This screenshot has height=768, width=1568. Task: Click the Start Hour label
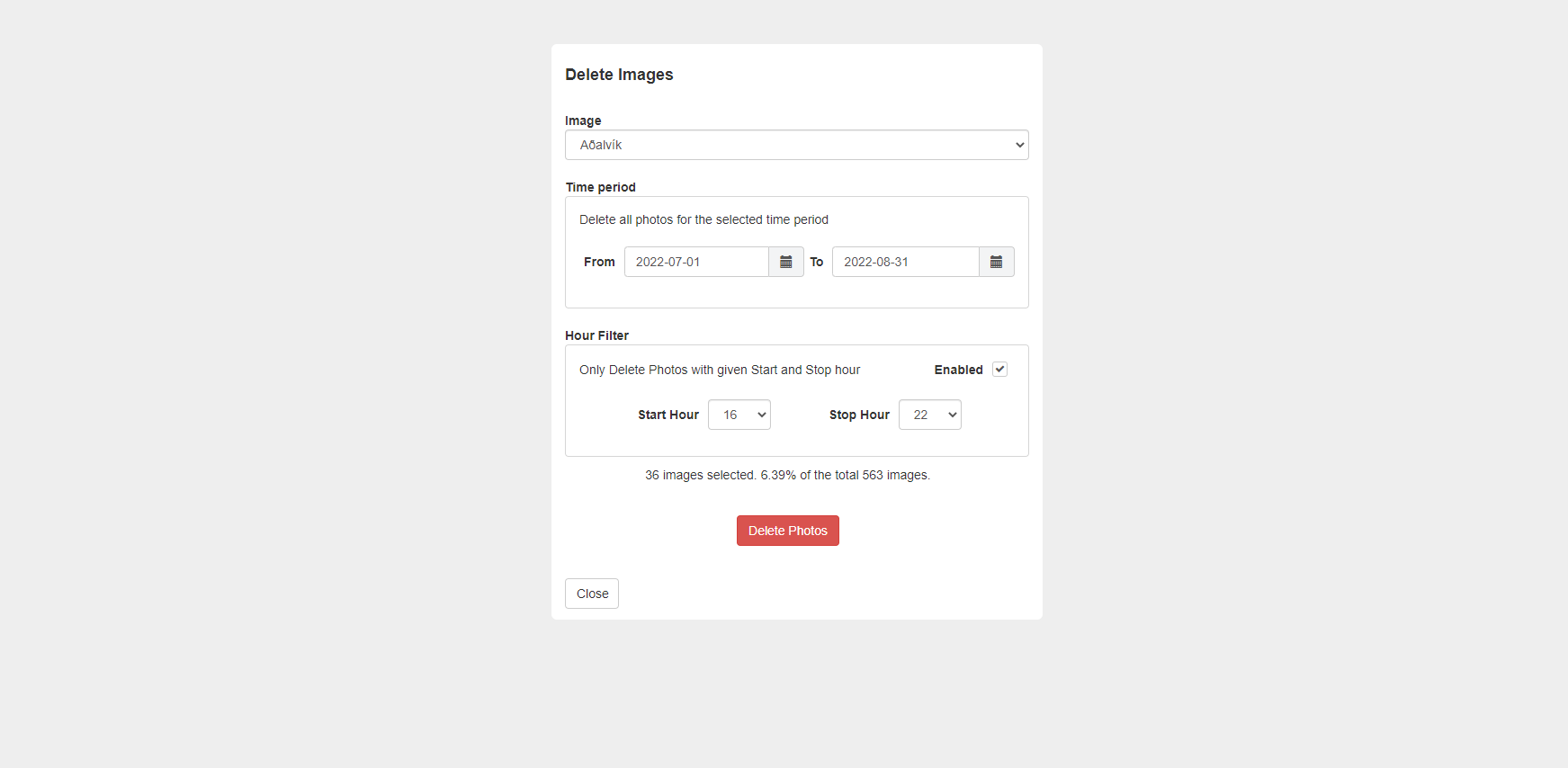(668, 415)
